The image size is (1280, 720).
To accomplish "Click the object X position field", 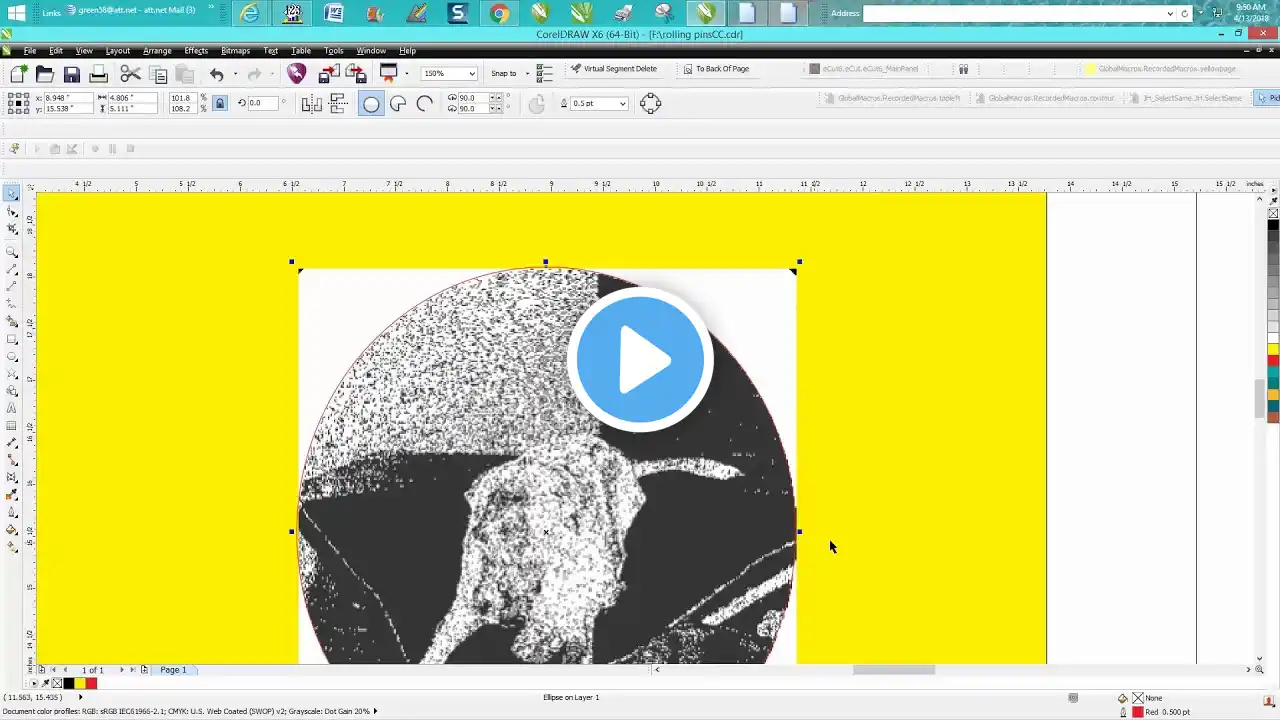I will coord(69,98).
